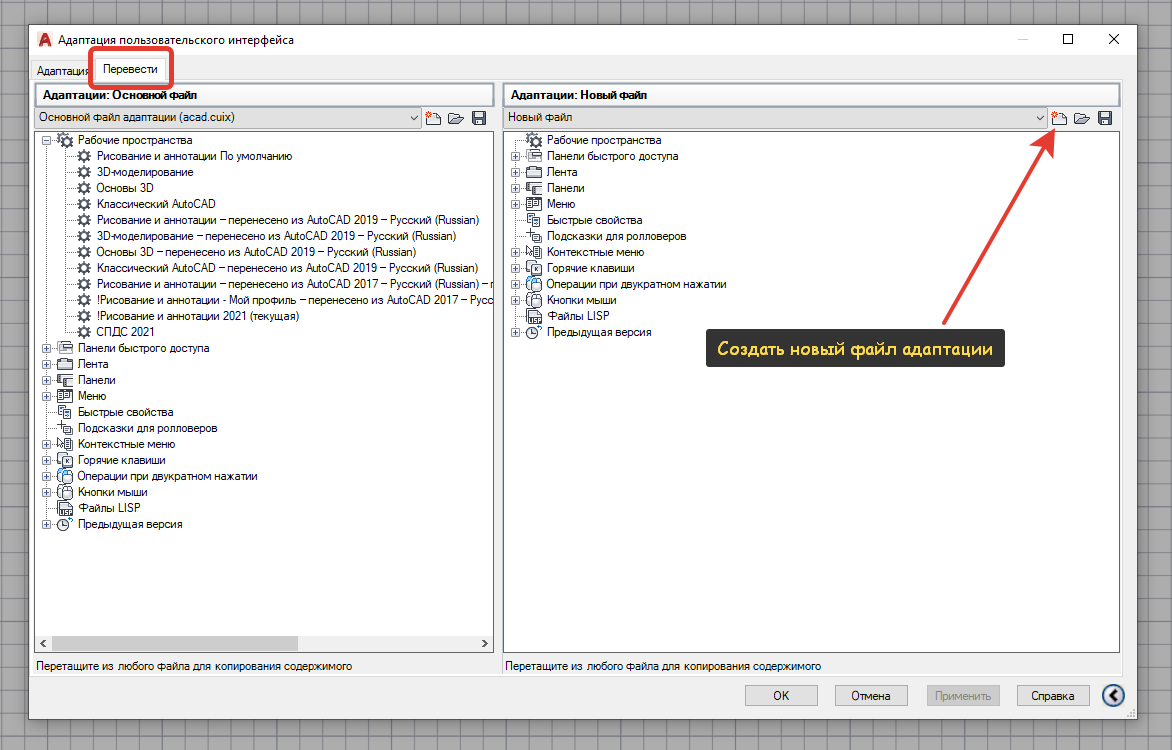1172x750 pixels.
Task: Select Подсказки для ролловеров in right tree
Action: pos(616,236)
